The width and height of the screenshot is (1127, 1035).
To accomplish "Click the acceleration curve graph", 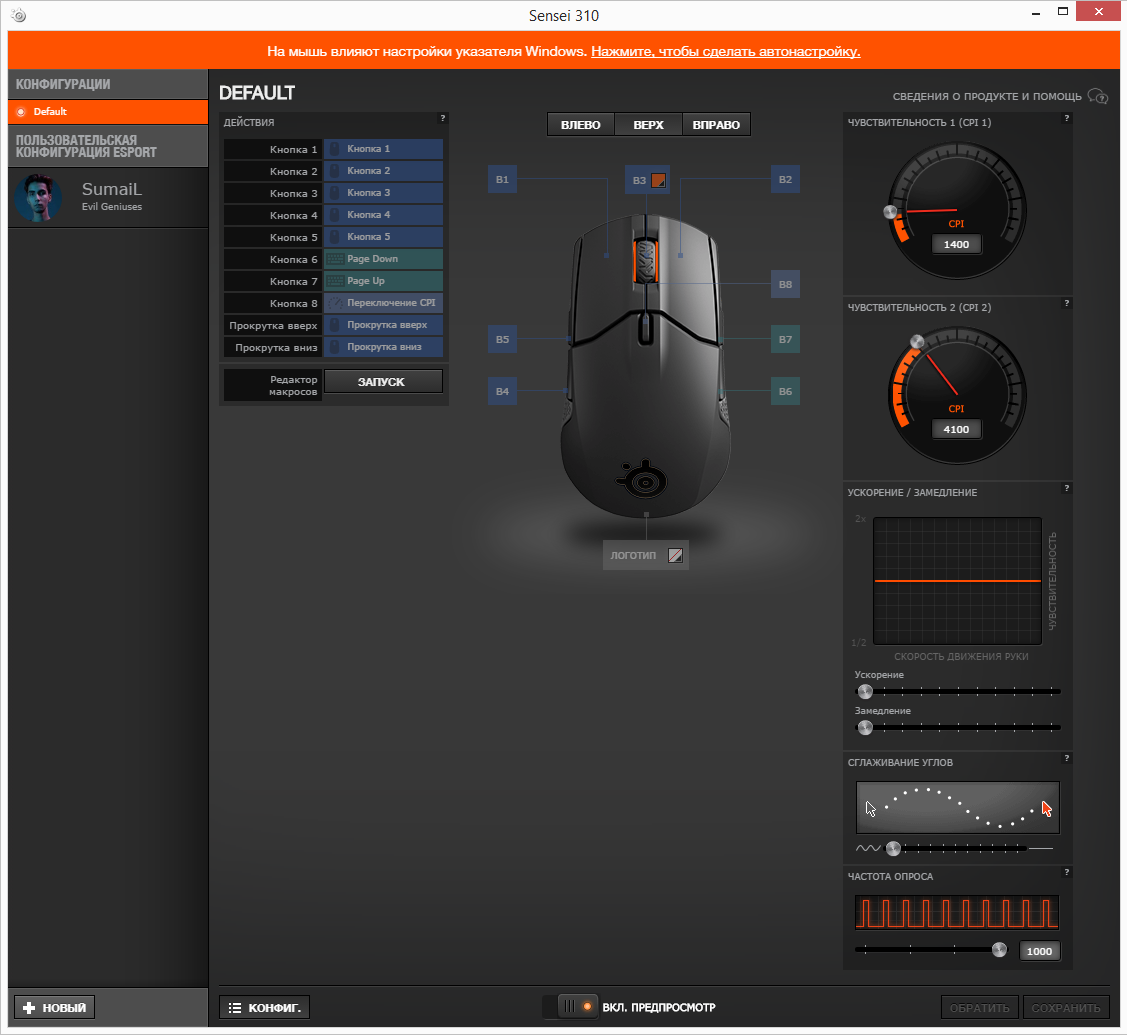I will pos(957,581).
